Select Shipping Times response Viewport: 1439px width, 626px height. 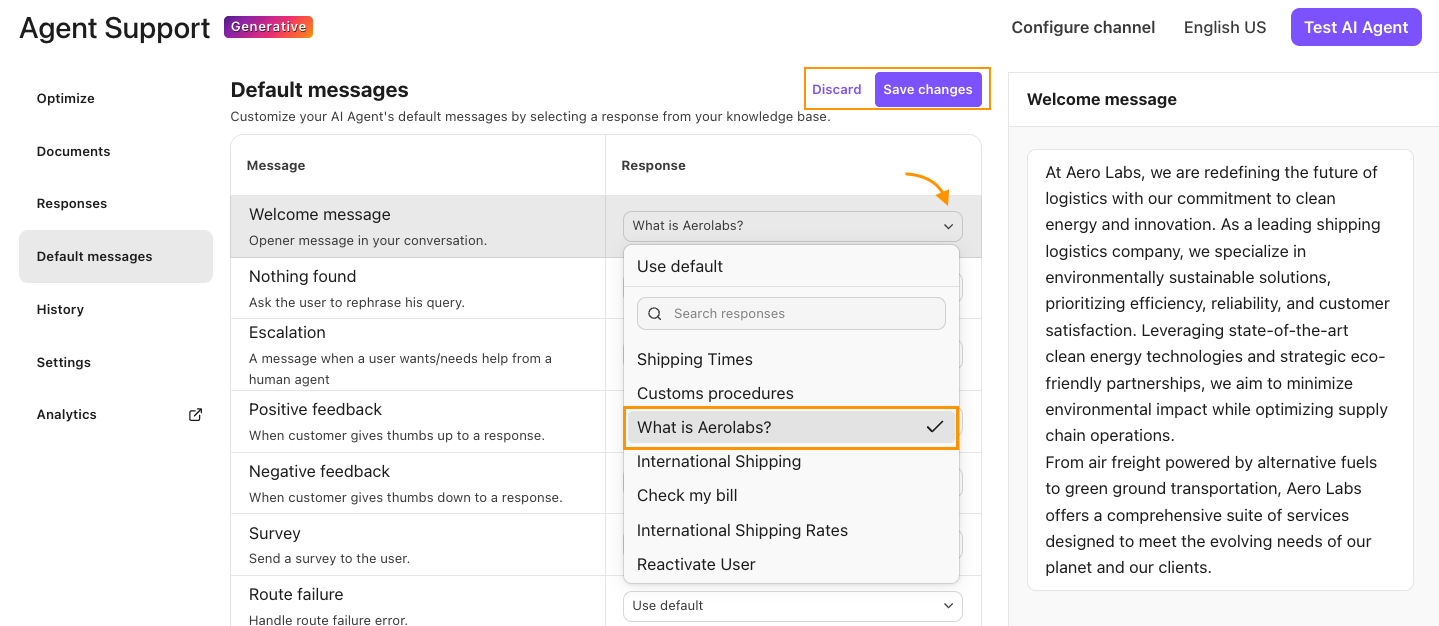point(791,359)
